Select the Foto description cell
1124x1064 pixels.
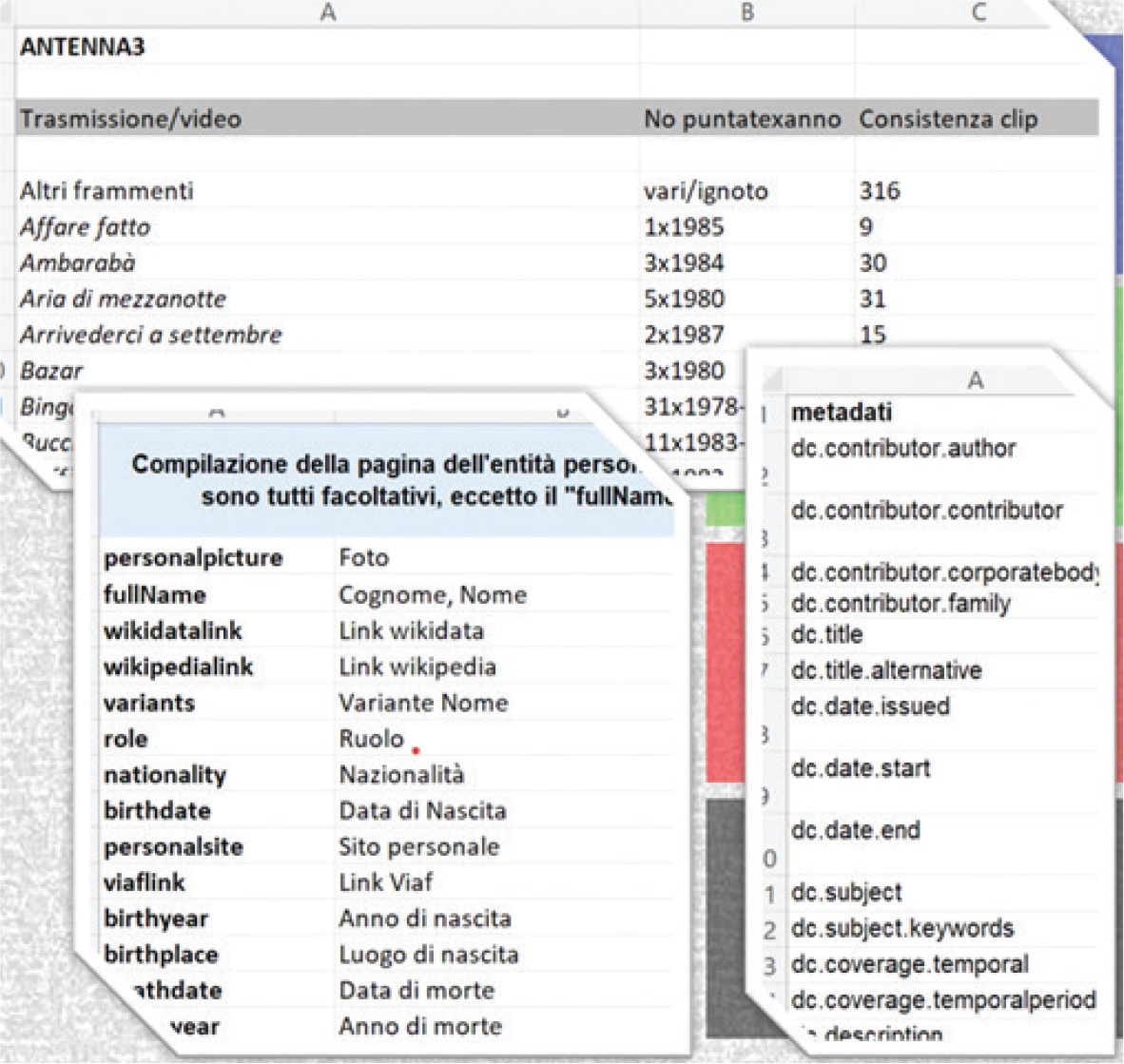tap(504, 557)
